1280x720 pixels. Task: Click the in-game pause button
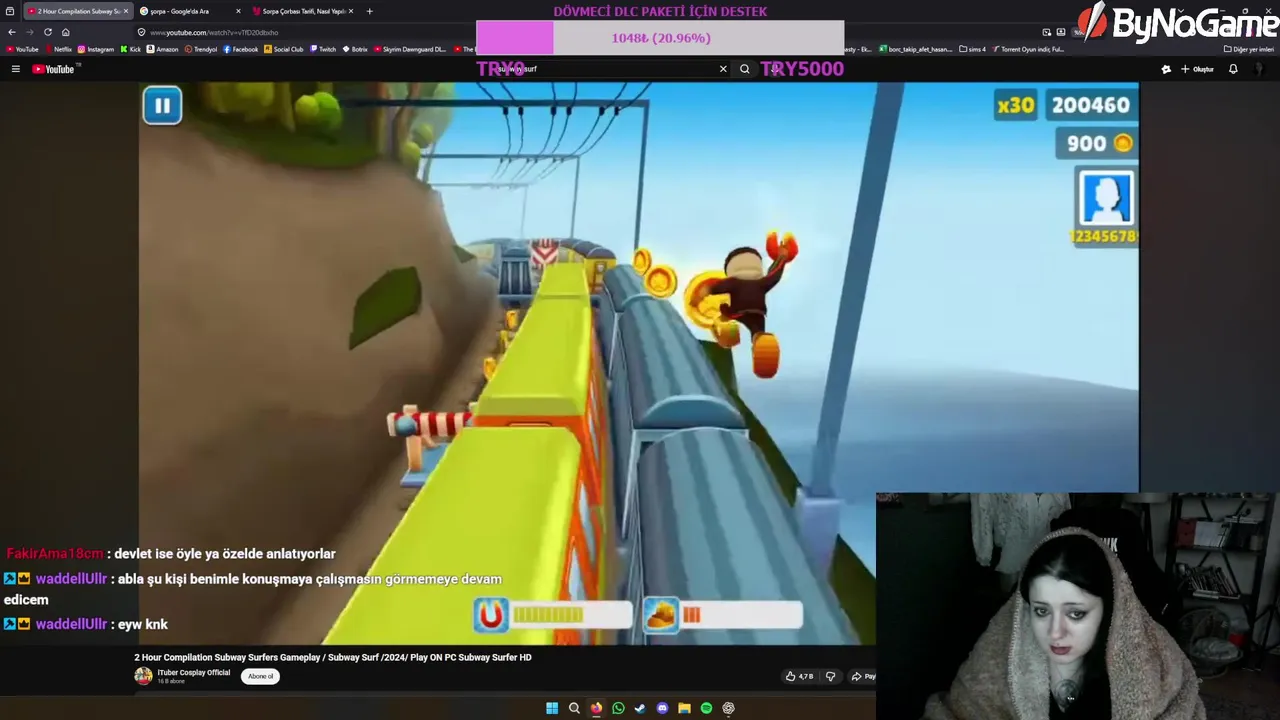point(162,105)
